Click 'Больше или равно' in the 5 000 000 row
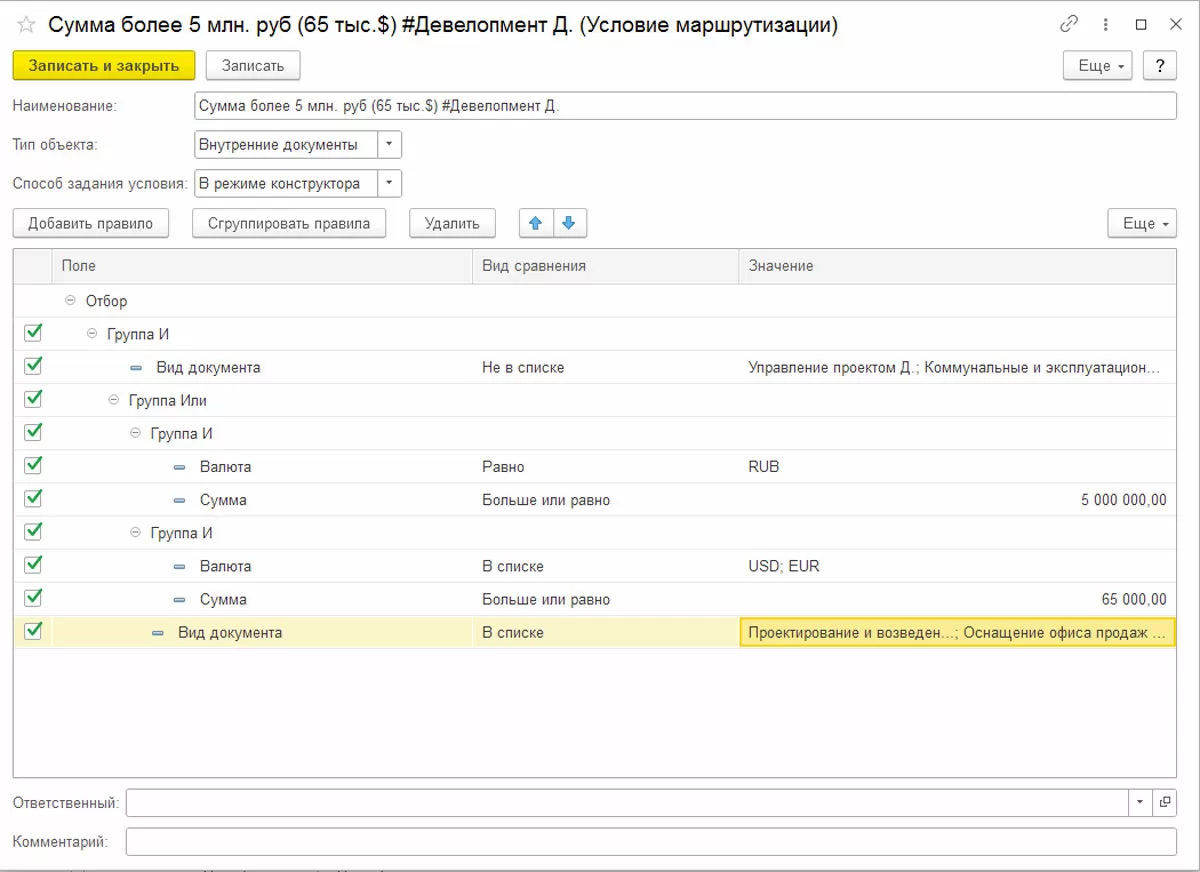 pos(606,500)
